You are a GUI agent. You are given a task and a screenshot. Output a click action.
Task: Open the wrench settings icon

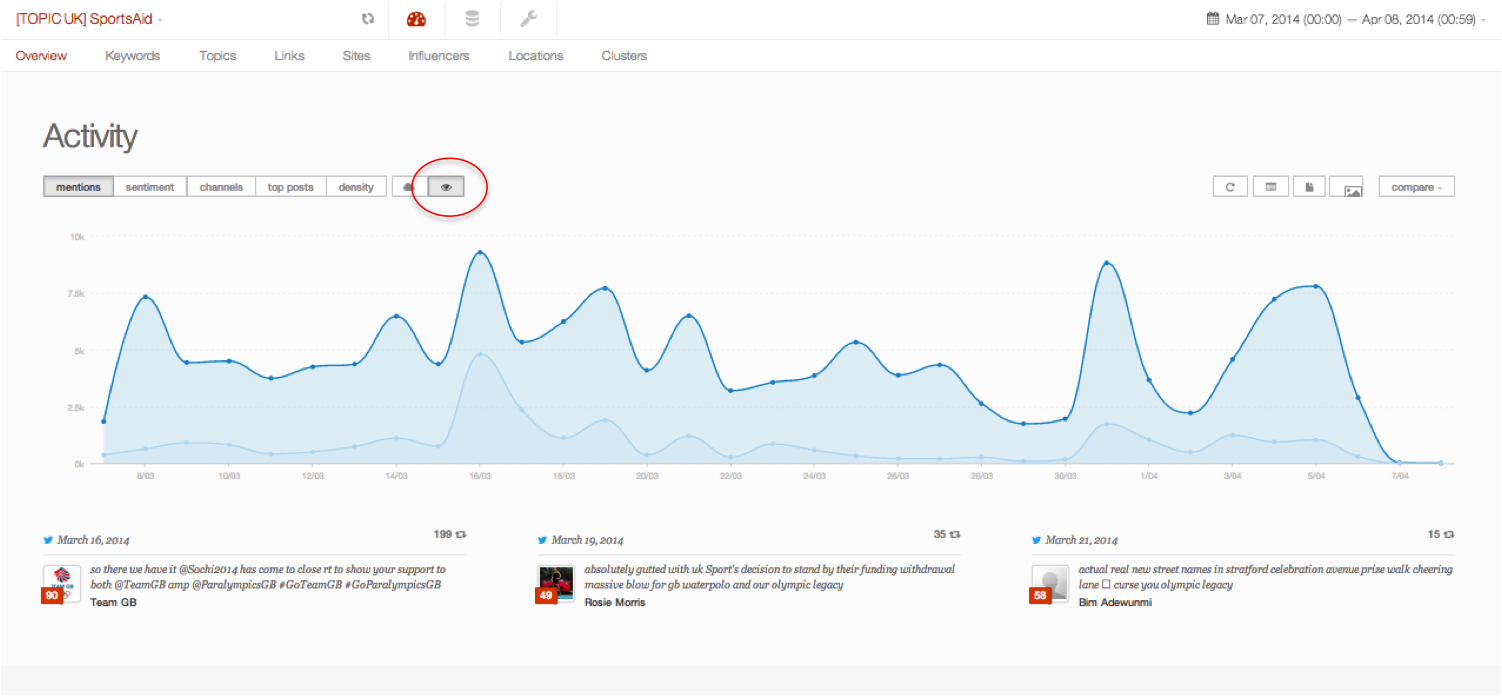click(x=529, y=19)
